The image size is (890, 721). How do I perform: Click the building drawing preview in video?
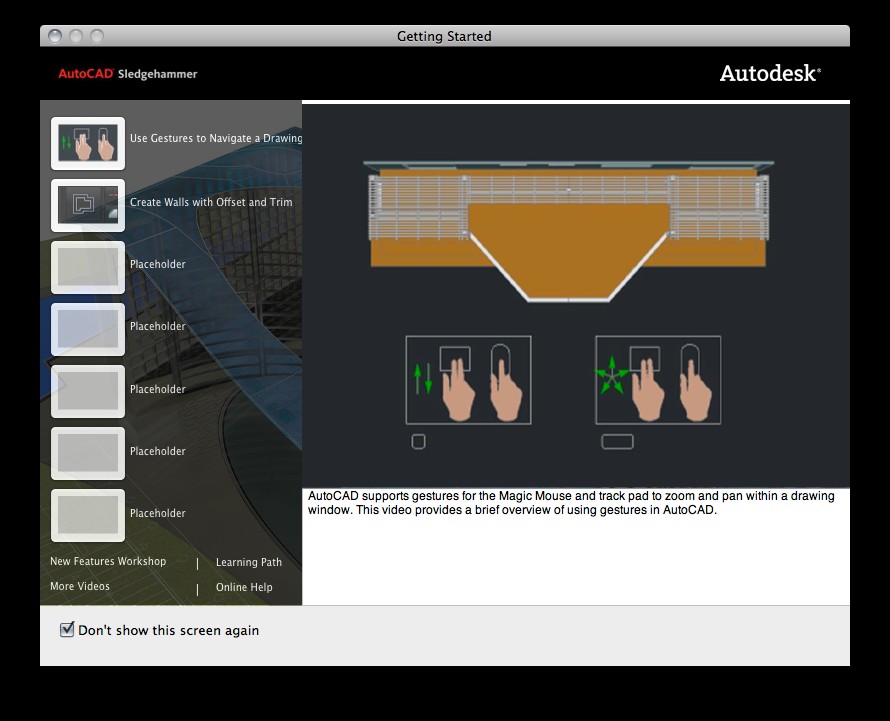pos(568,231)
